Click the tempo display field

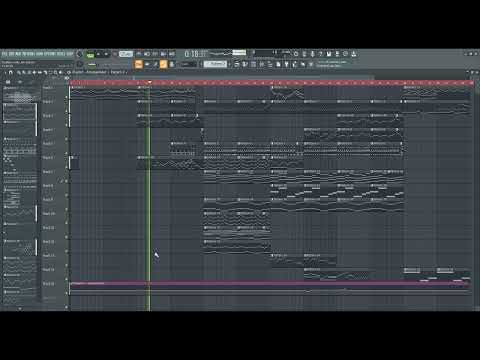tap(126, 54)
